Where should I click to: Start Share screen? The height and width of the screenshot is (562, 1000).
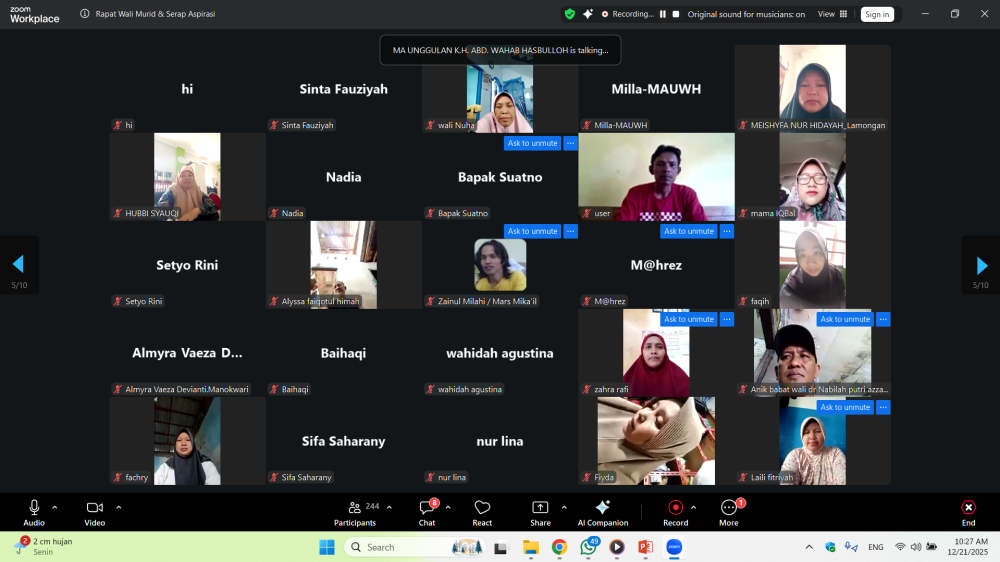coord(540,513)
